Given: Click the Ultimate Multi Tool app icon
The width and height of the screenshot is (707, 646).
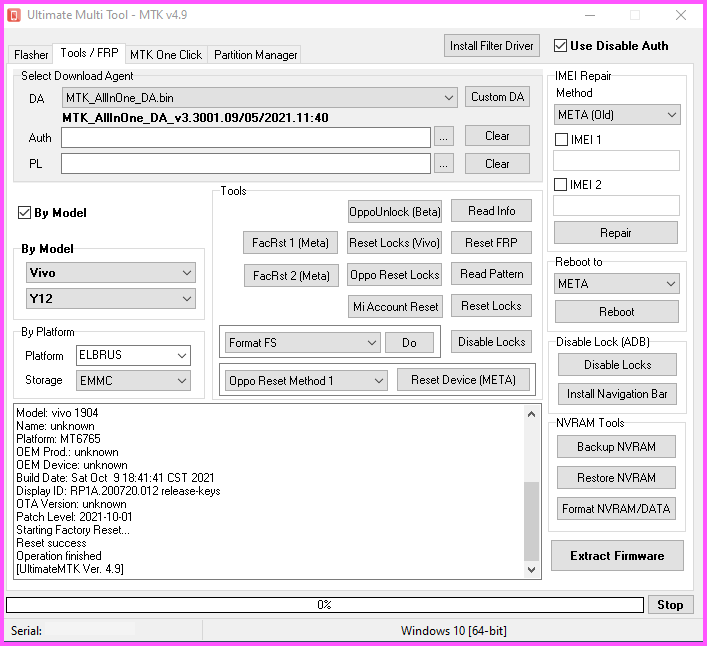Looking at the screenshot, I should pos(14,15).
